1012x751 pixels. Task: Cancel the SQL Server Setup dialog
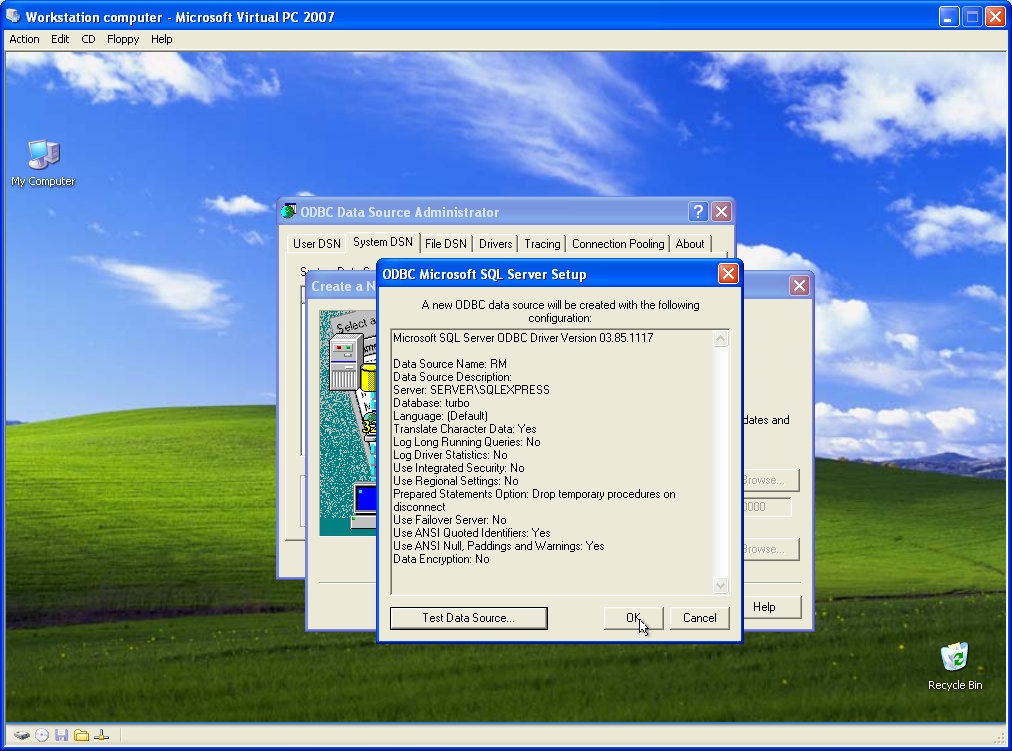click(x=700, y=618)
